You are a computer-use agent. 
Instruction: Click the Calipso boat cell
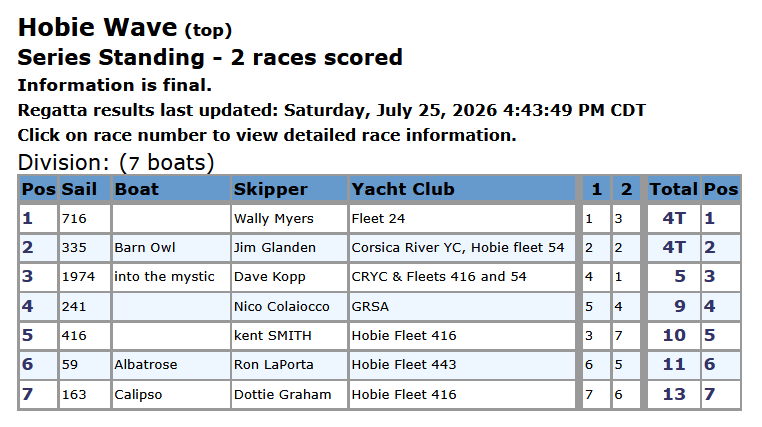pyautogui.click(x=171, y=394)
